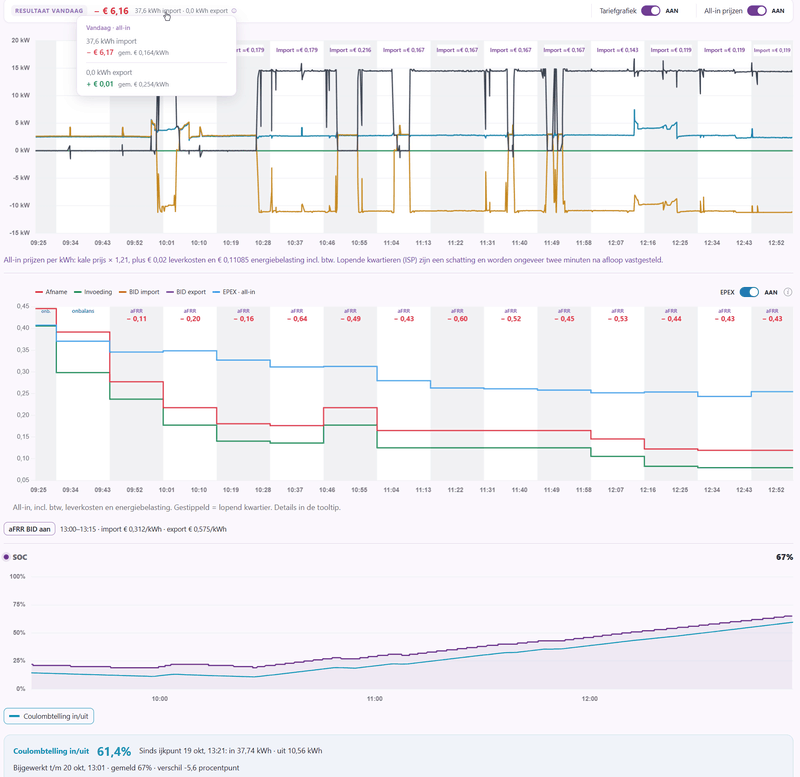Screen dimensions: 800x777
Task: Click the '61,4%' Coulombtelling value
Action: point(114,751)
